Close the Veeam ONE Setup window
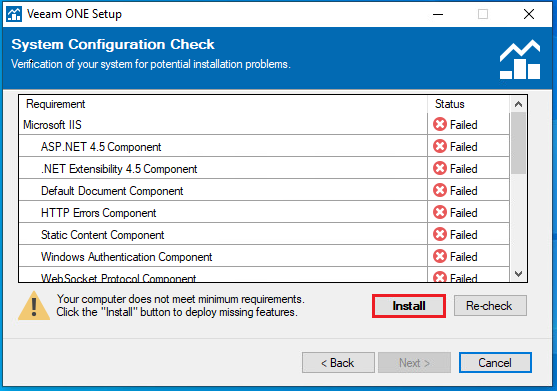This screenshot has width=557, height=391. (529, 14)
